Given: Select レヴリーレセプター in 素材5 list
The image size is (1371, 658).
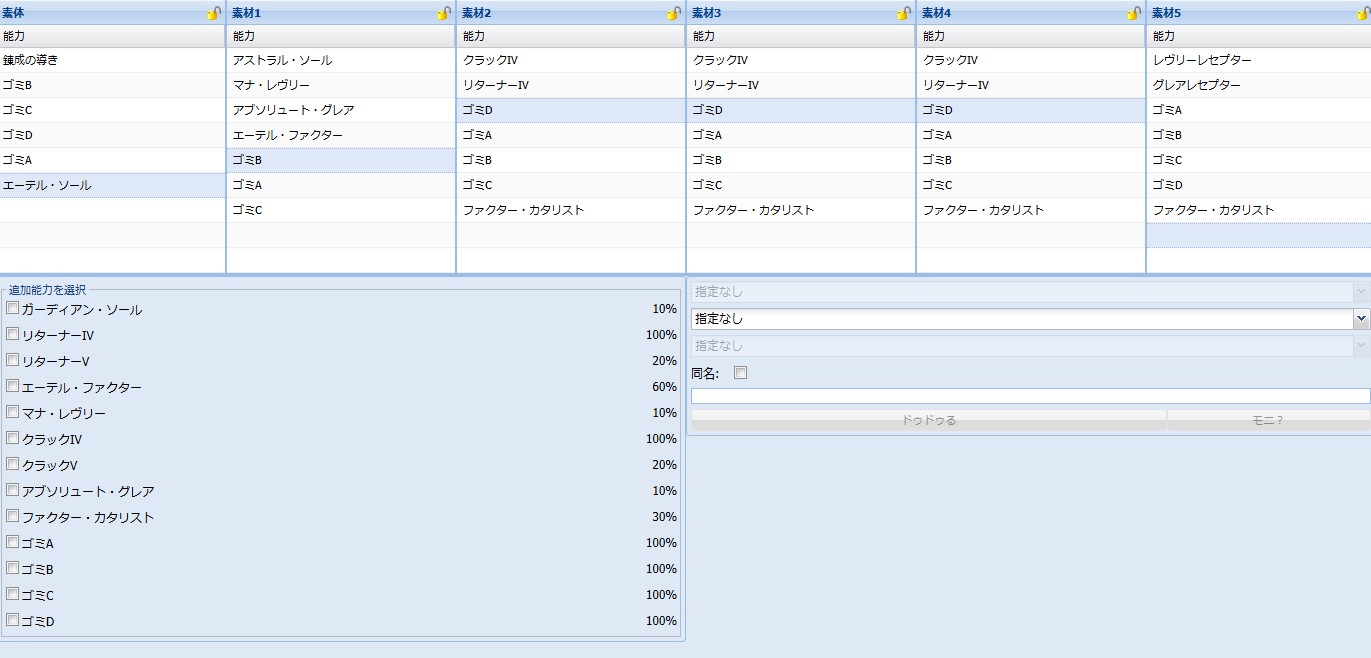Looking at the screenshot, I should [1258, 60].
